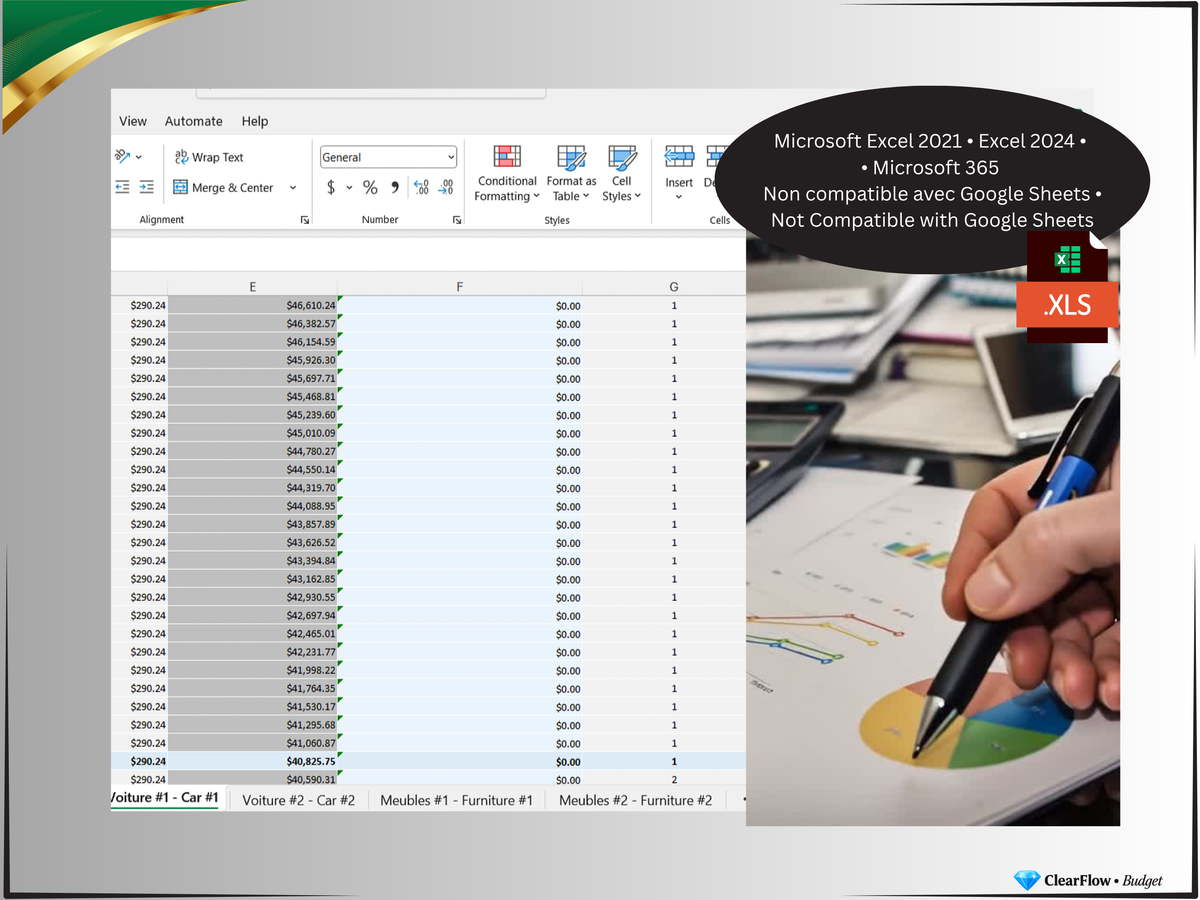
Task: Expand the accounting format dropdown arrow
Action: click(349, 187)
